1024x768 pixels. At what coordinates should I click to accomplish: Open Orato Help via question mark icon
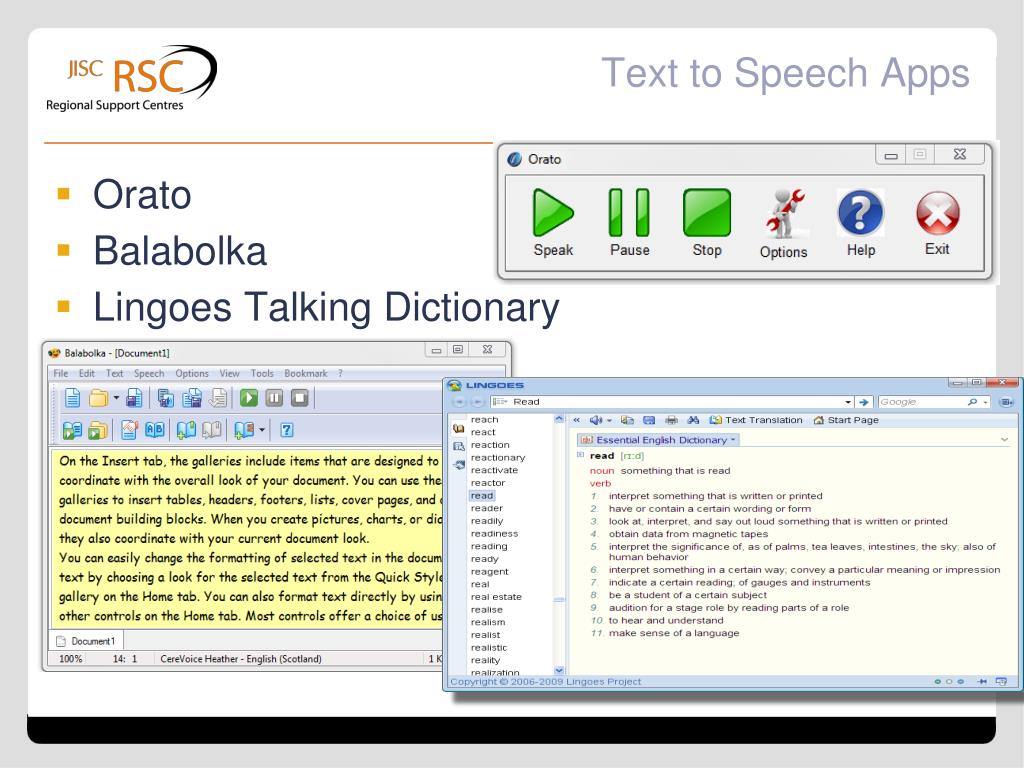tap(861, 213)
